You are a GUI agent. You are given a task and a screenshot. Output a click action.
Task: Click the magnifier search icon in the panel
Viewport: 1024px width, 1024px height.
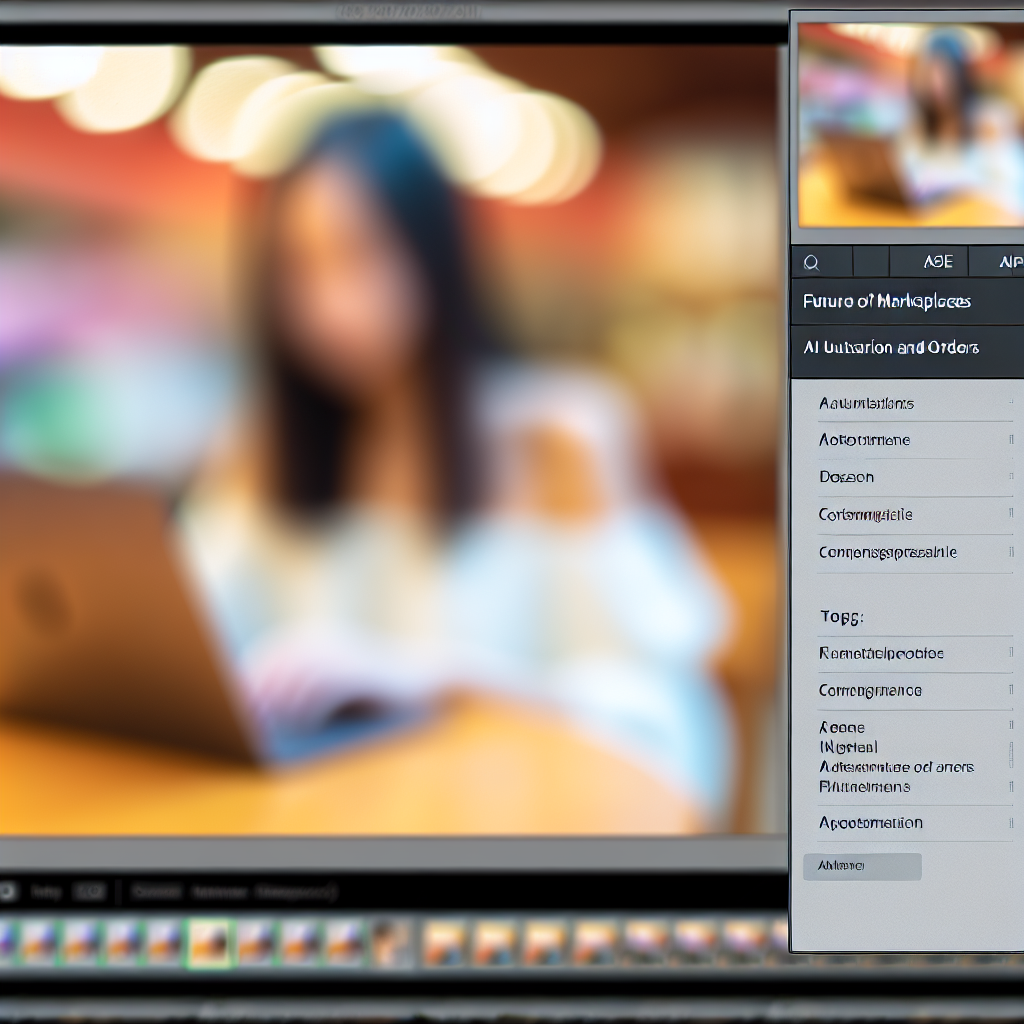pos(811,262)
